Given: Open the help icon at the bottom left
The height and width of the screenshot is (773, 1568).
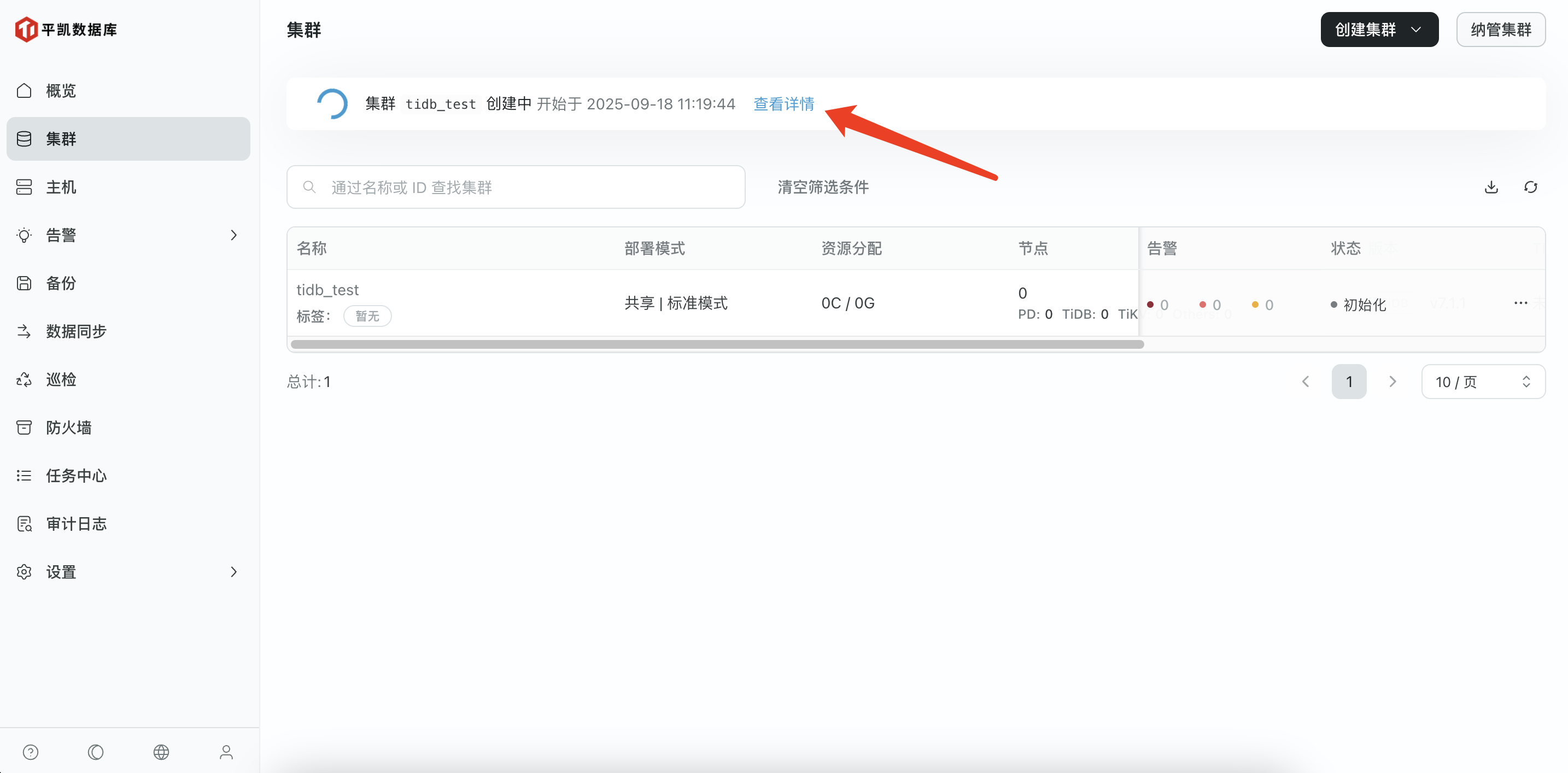Looking at the screenshot, I should (x=31, y=752).
